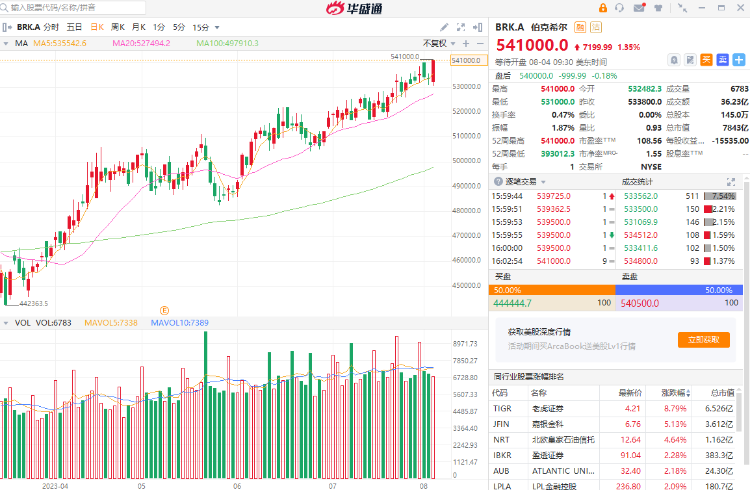Click the 533562.0 statistics row
This screenshot has width=750, height=490.
(x=680, y=196)
